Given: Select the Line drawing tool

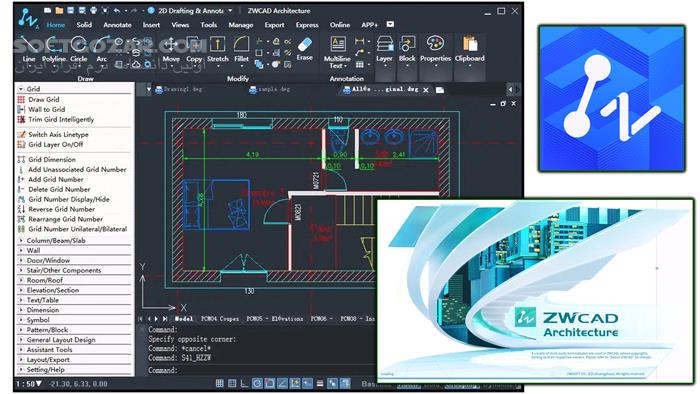Looking at the screenshot, I should (28, 49).
